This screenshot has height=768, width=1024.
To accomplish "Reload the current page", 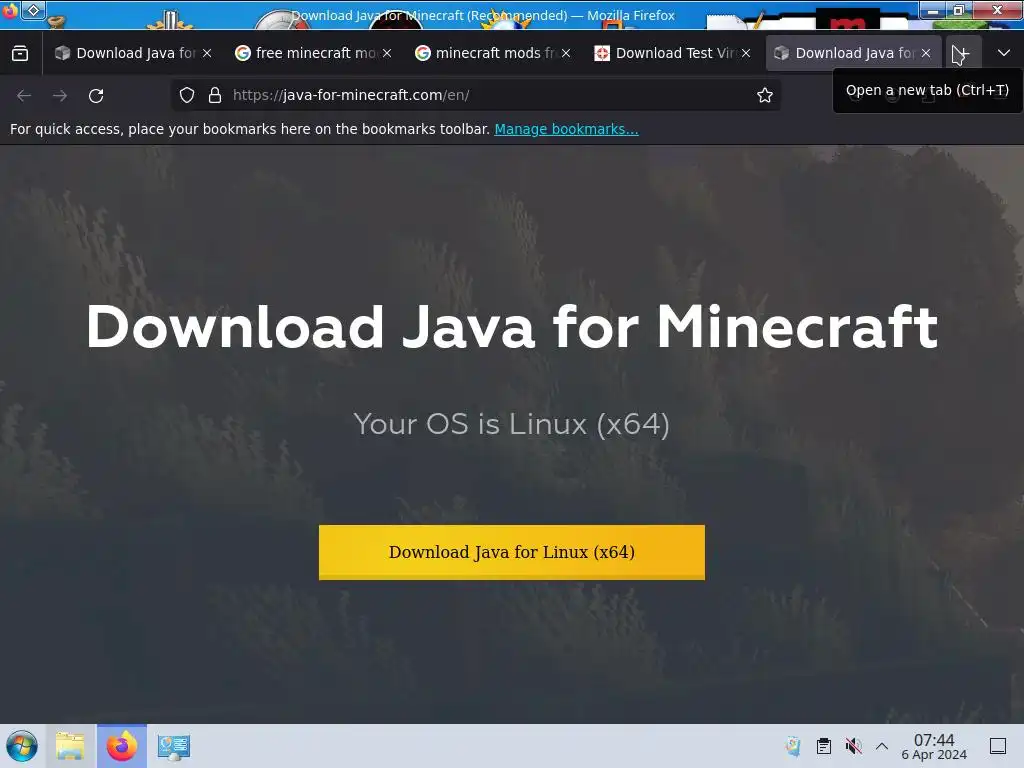I will [x=96, y=95].
